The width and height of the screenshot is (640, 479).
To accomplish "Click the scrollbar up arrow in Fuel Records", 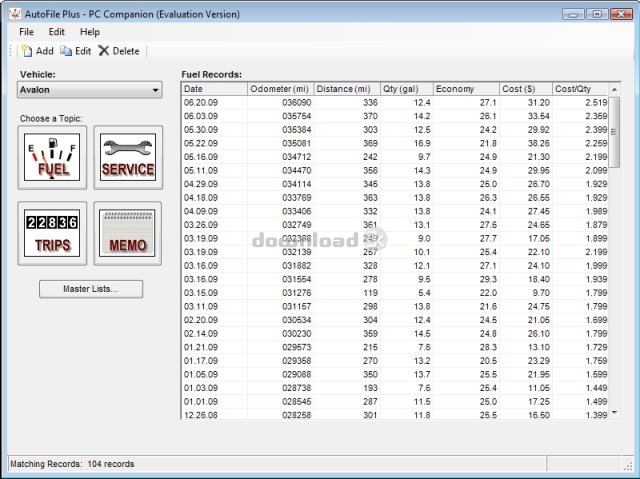I will pyautogui.click(x=614, y=89).
